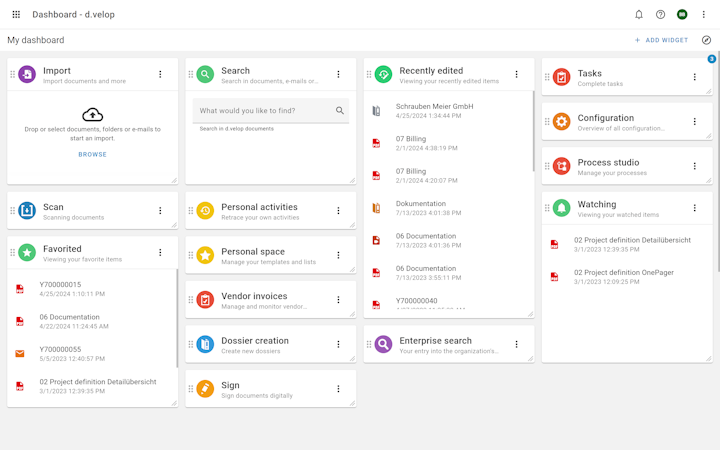Click the orange Sign pen icon

point(205,388)
